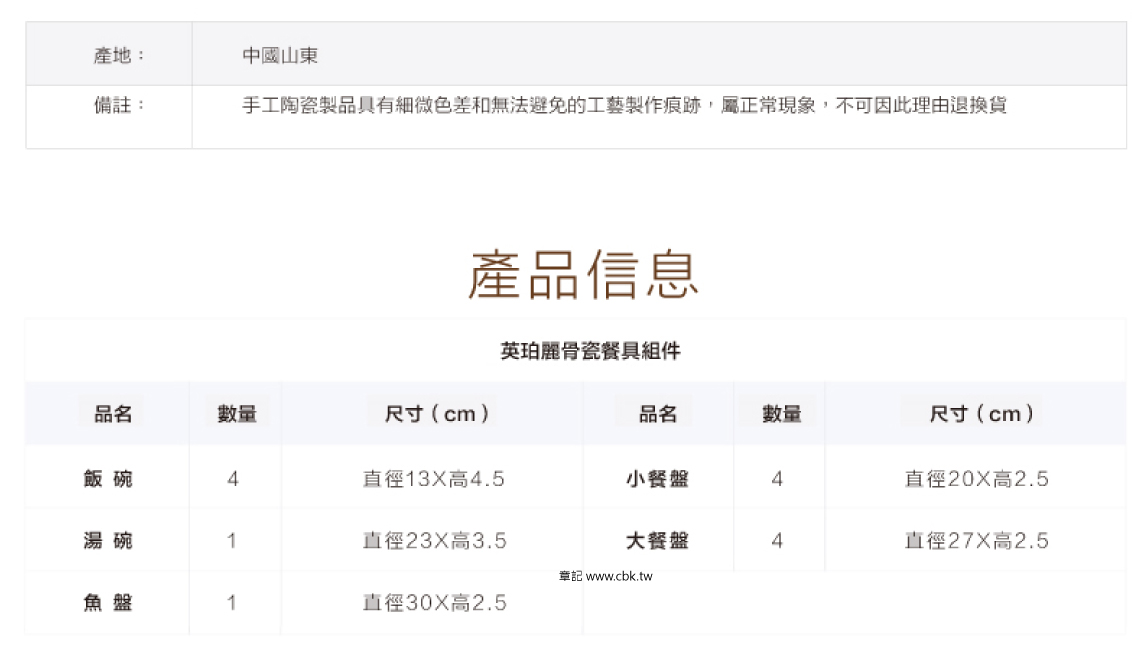1141x654 pixels.
Task: Click the 大餐盤 item name
Action: click(x=657, y=541)
